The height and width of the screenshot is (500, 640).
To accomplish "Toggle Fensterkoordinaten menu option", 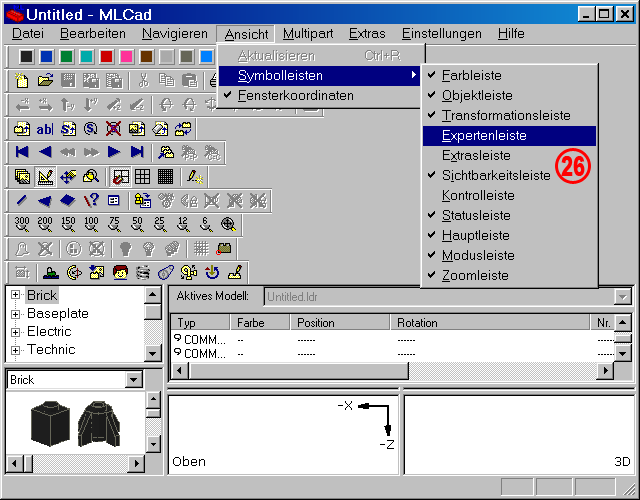I will 320,96.
